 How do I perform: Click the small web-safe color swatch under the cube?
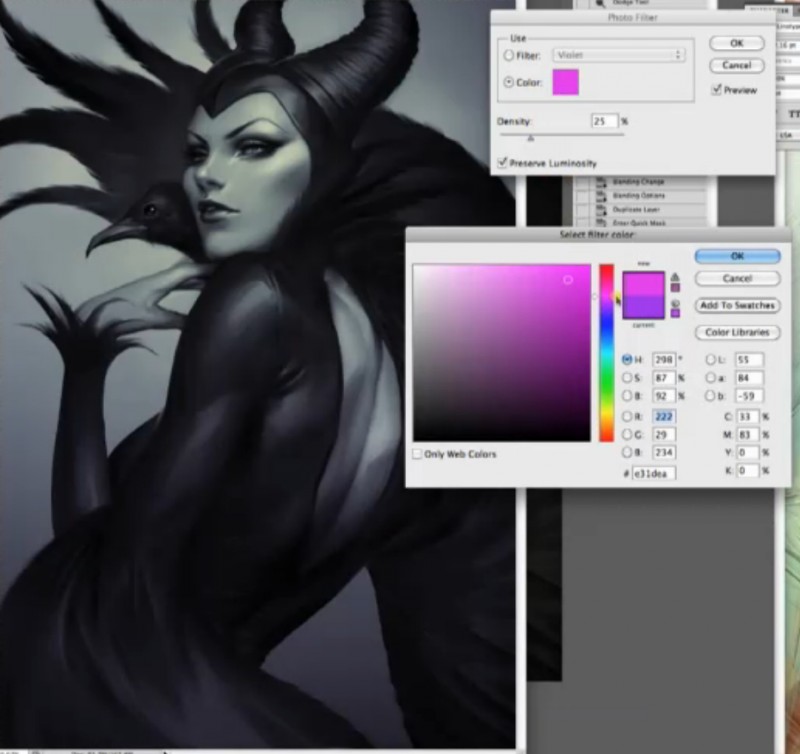tap(675, 313)
